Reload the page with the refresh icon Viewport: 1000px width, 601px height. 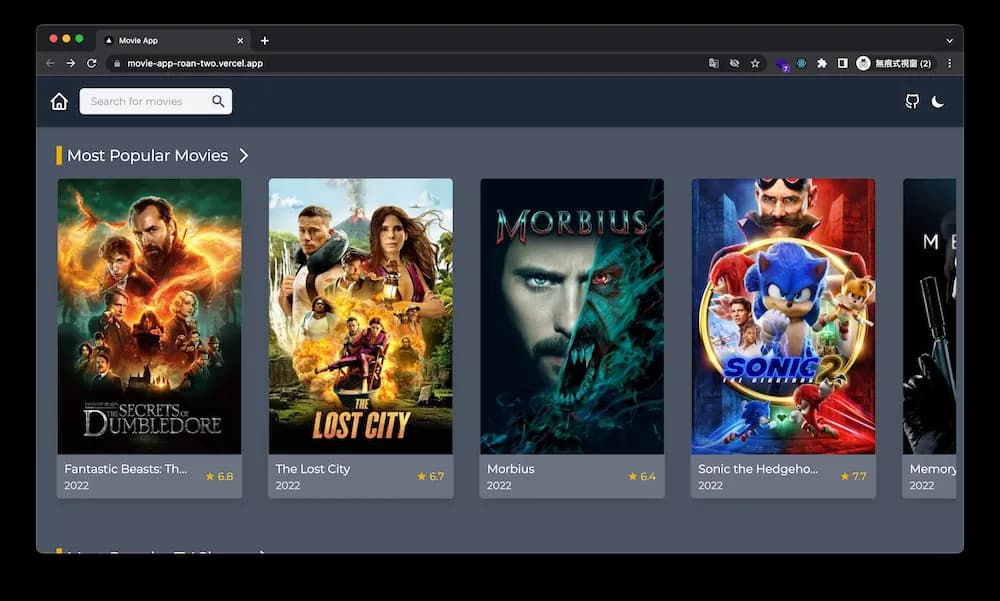tap(92, 62)
